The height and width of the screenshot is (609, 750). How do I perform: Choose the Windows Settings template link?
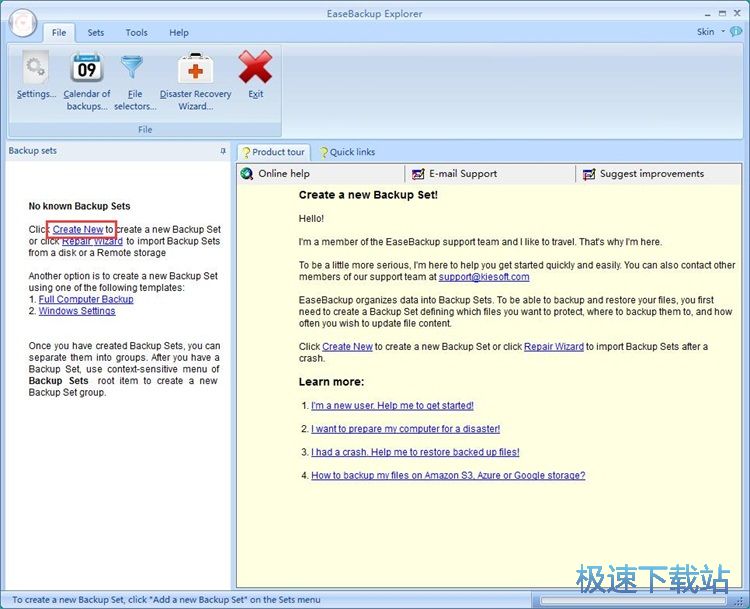[77, 311]
